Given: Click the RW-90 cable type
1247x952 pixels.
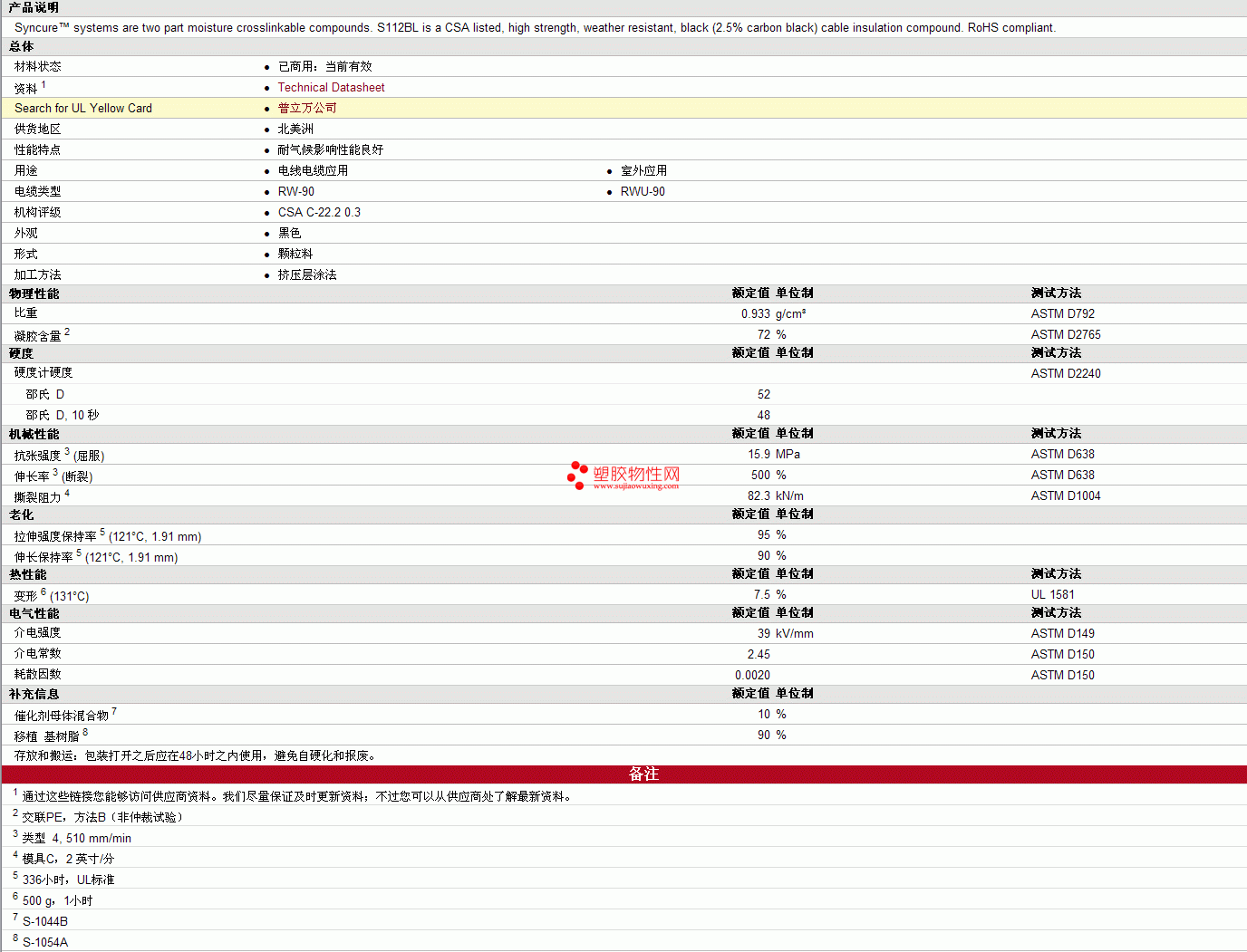Looking at the screenshot, I should 295,192.
